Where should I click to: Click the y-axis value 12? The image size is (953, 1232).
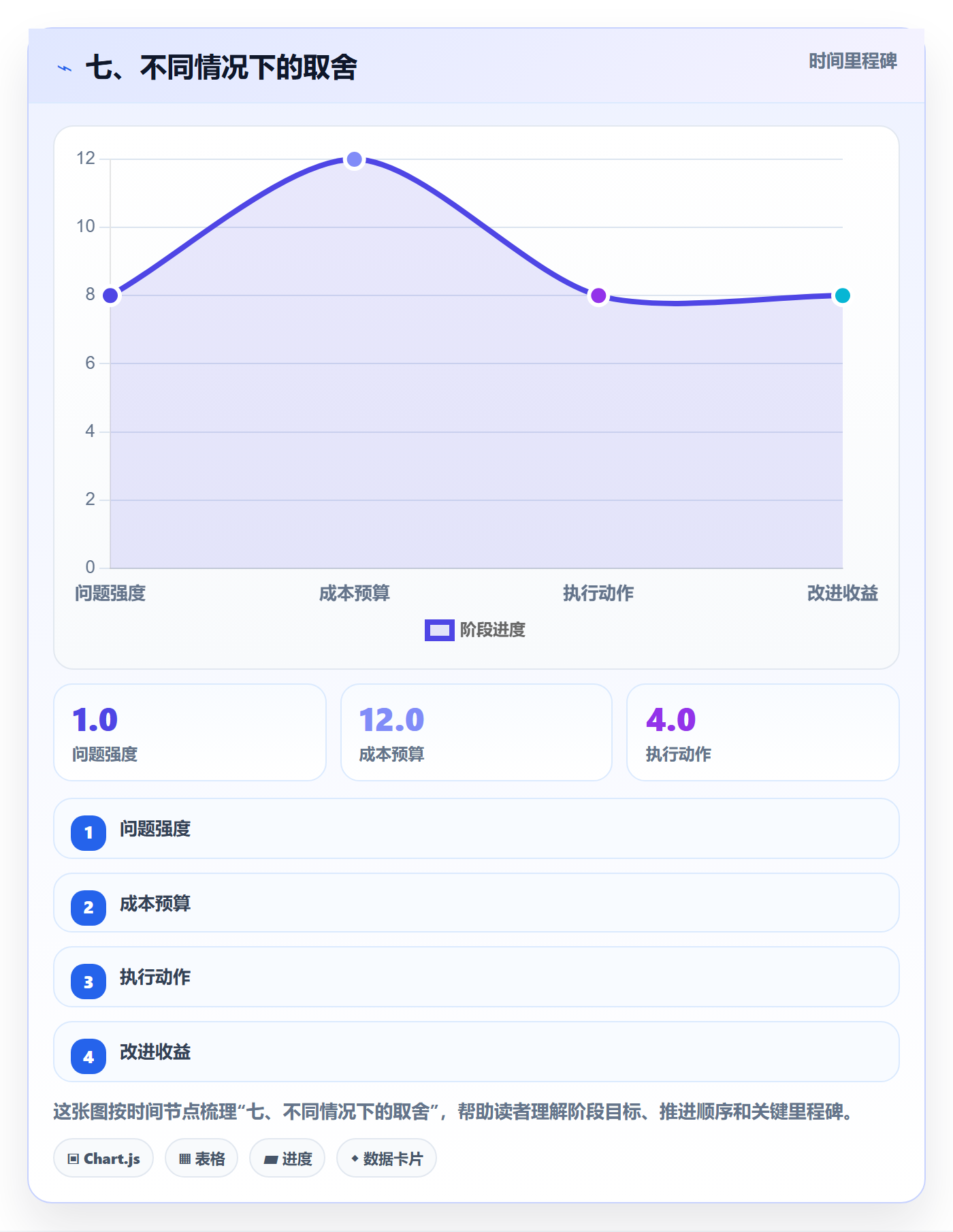tap(86, 159)
